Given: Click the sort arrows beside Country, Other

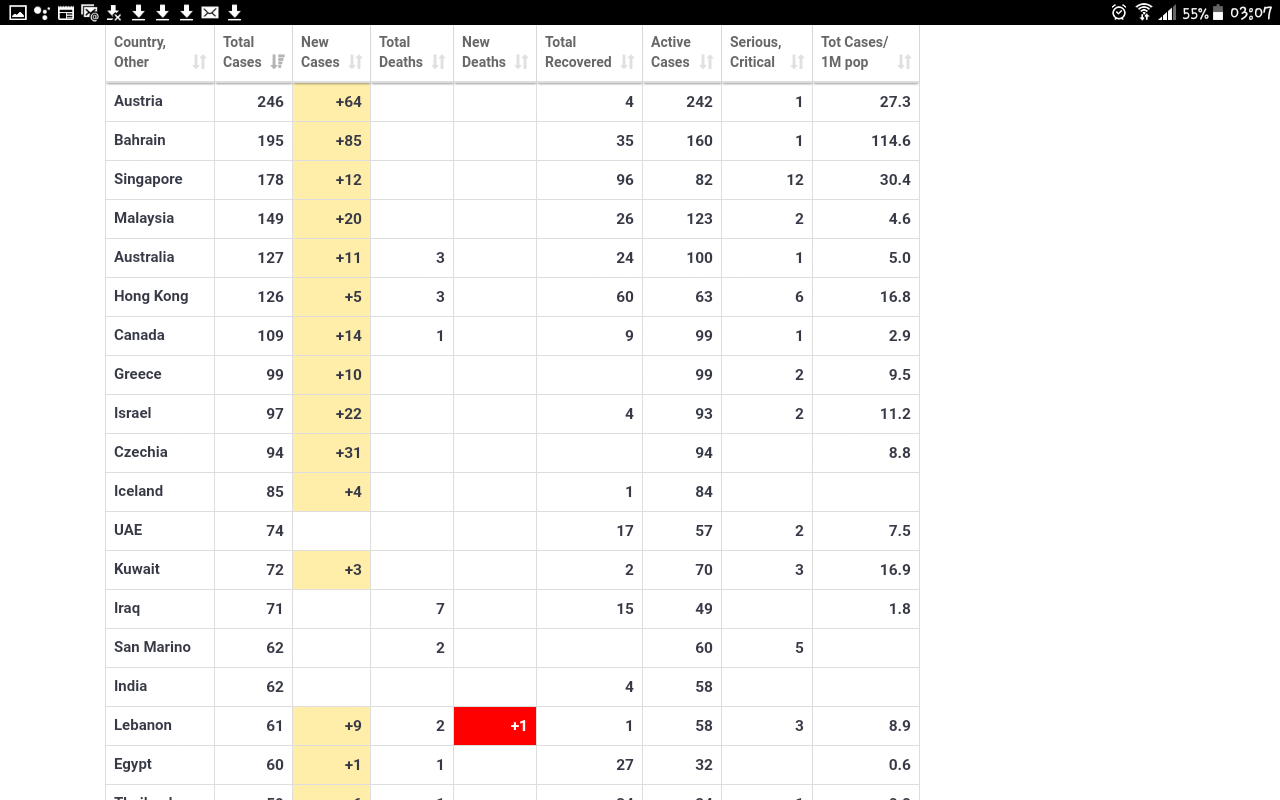Looking at the screenshot, I should click(199, 62).
